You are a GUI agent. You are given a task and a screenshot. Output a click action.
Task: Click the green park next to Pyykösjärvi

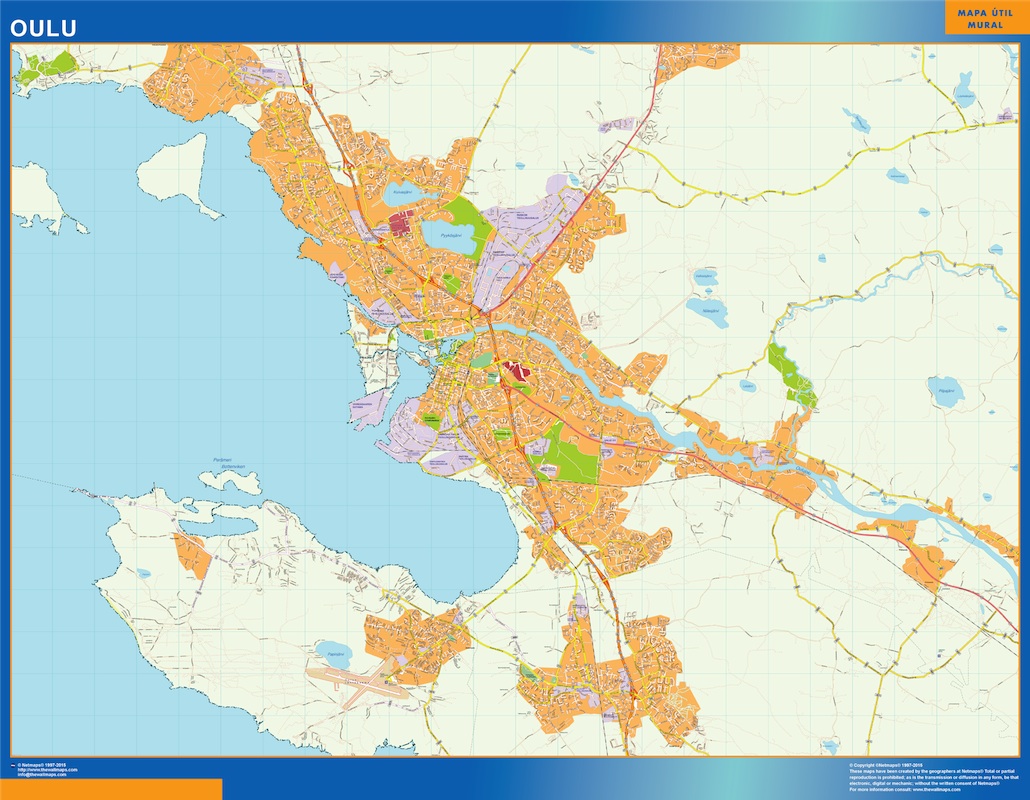(467, 222)
